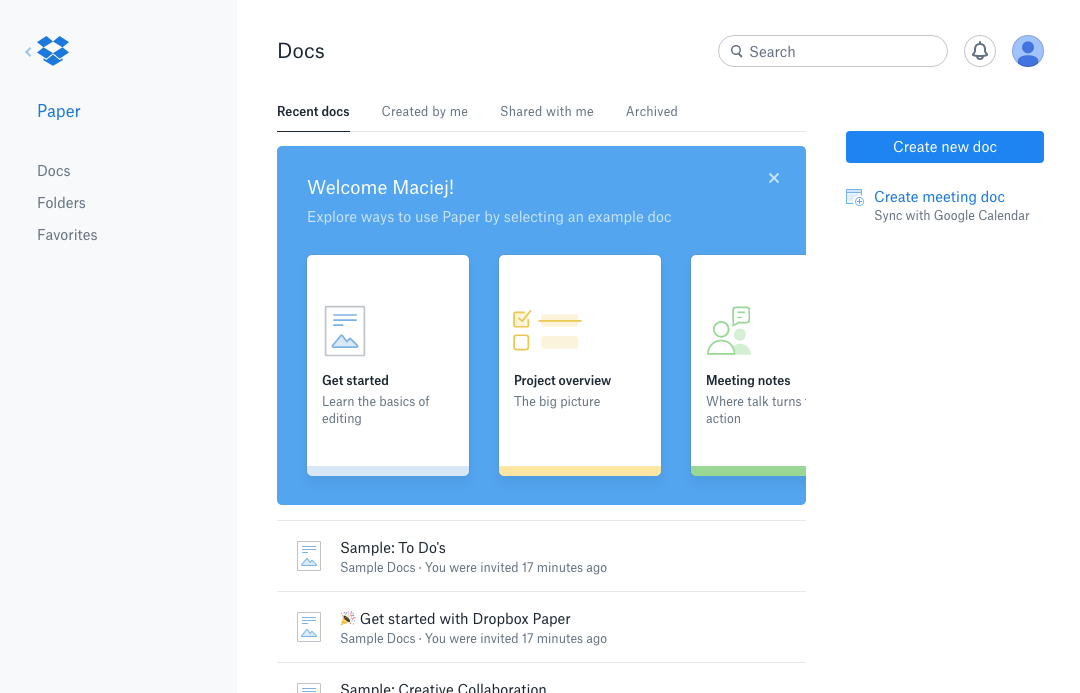Click the back chevron beside Dropbox logo
Viewport: 1080px width, 693px height.
28,52
